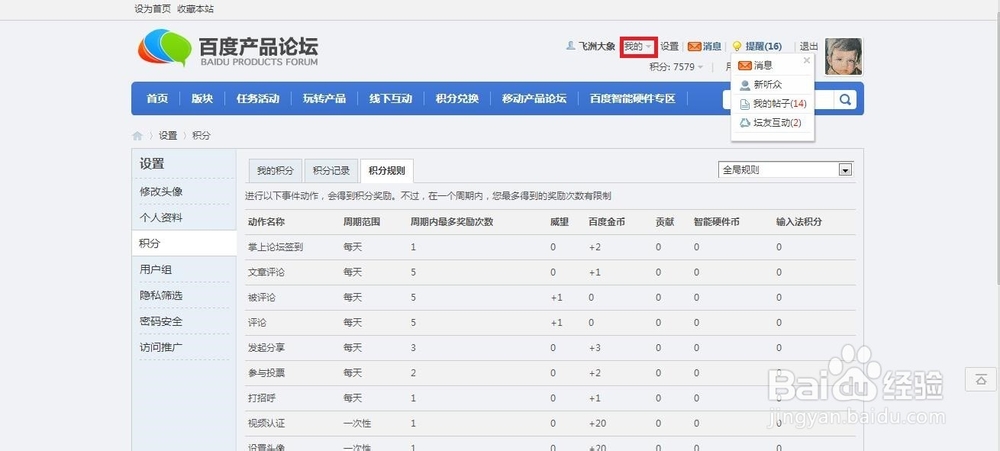This screenshot has width=1000, height=451.
Task: Click the 周期范围 column header
Action: tap(362, 222)
